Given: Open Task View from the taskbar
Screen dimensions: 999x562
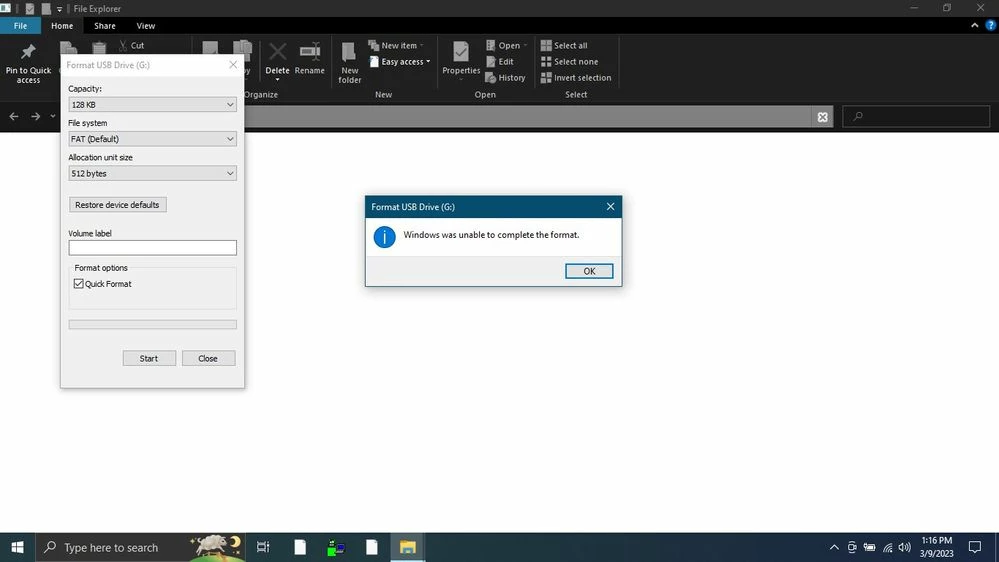Looking at the screenshot, I should [x=262, y=547].
